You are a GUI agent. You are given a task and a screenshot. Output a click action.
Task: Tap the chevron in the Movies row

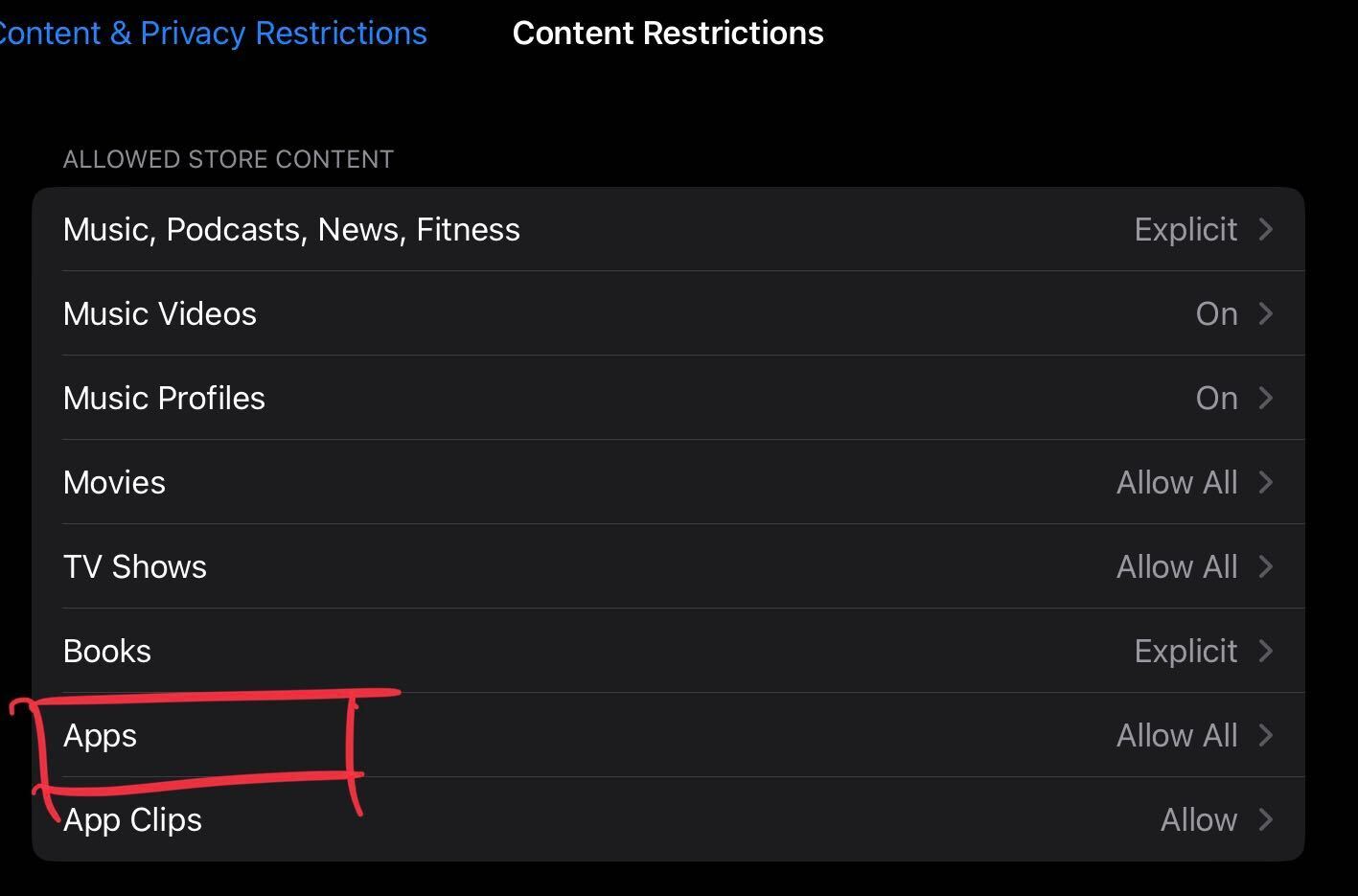(1265, 482)
